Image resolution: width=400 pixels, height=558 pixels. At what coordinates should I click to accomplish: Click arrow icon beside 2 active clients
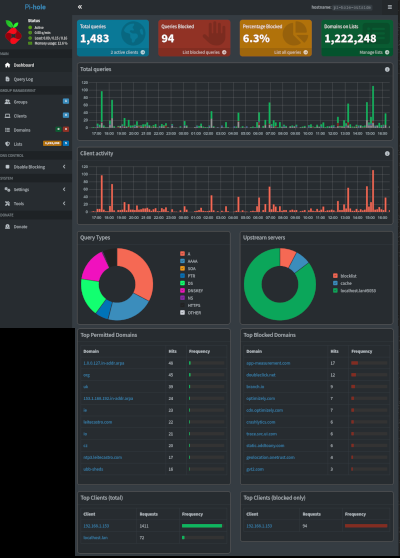[x=143, y=52]
